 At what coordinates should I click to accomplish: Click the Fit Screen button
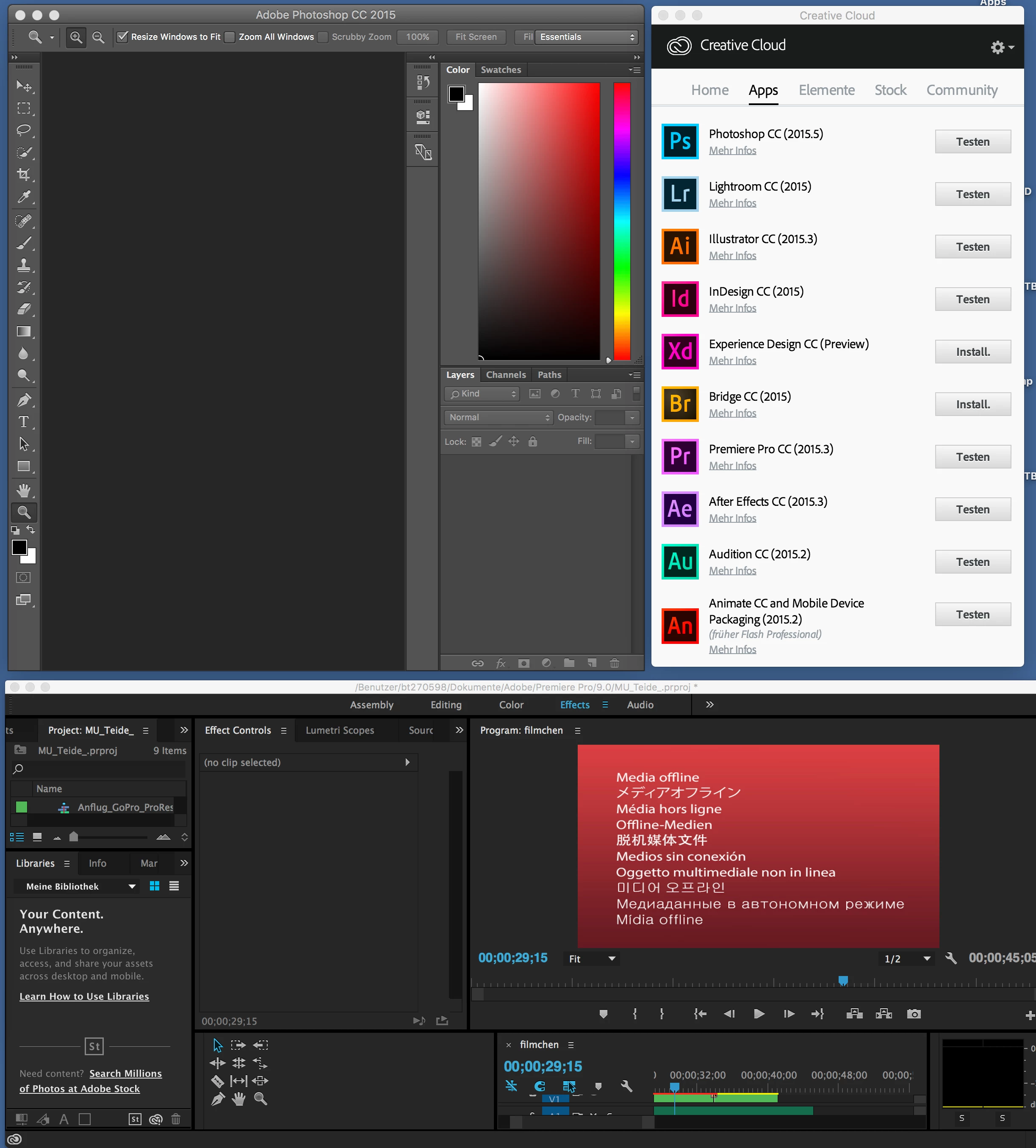tap(476, 37)
